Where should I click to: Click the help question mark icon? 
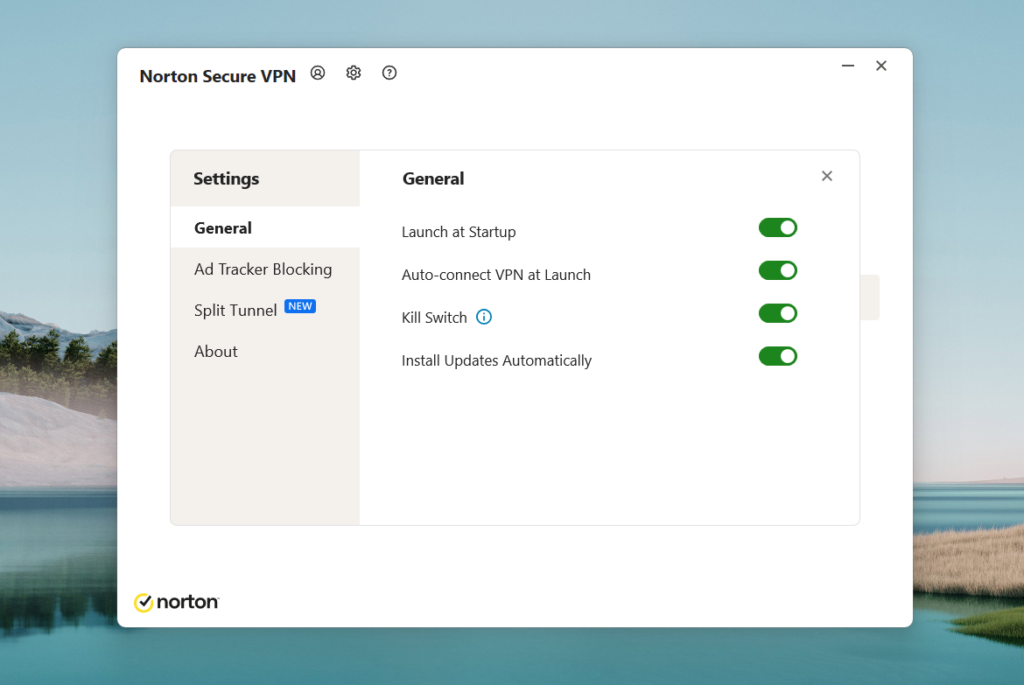click(x=389, y=72)
